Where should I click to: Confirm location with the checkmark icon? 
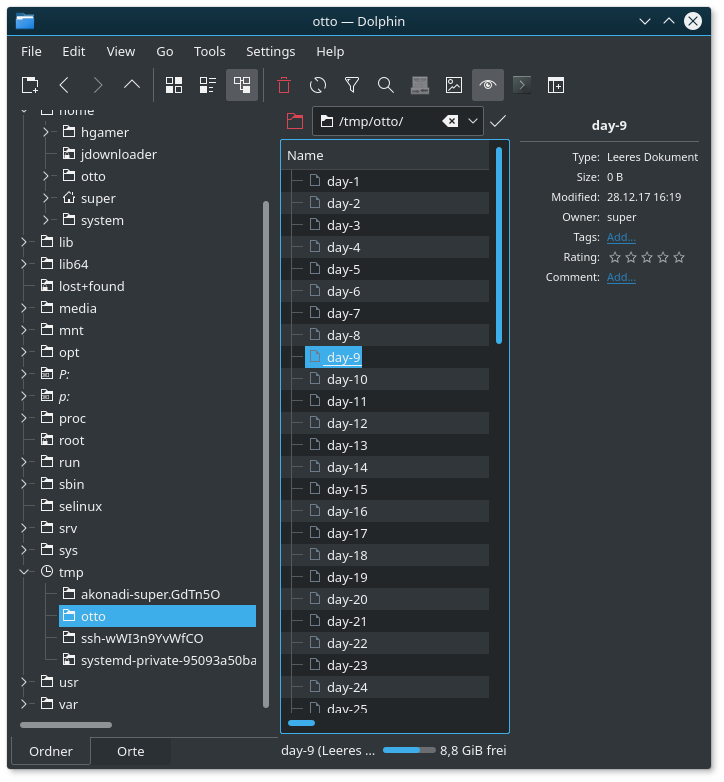tap(498, 121)
